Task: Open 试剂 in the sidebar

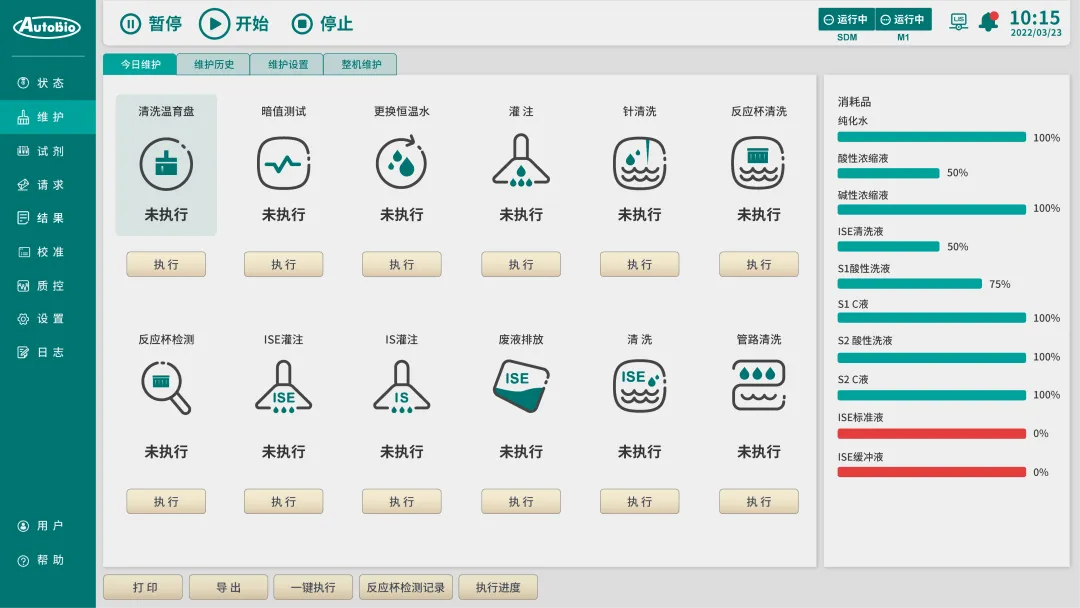Action: [48, 151]
